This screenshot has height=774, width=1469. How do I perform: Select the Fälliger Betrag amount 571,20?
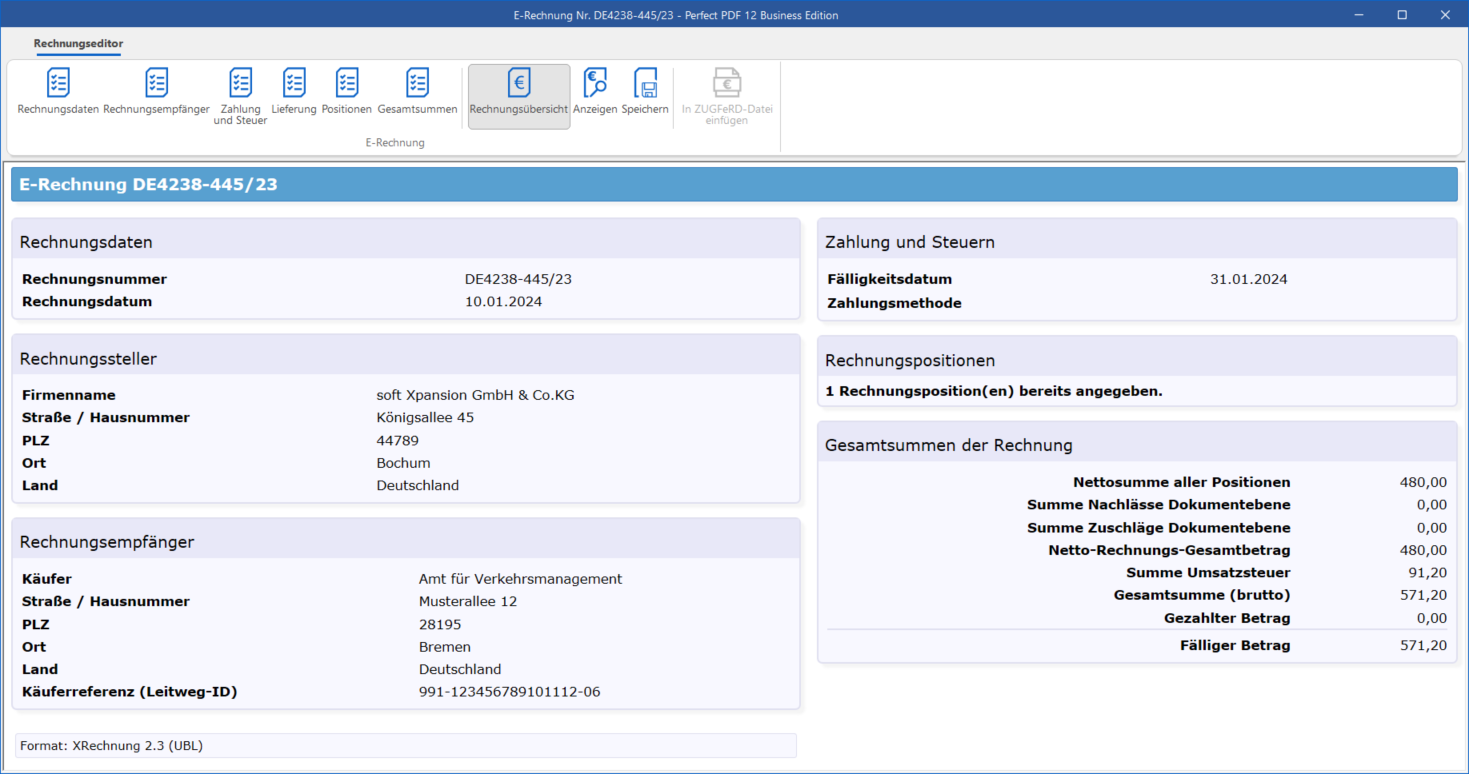[x=1424, y=645]
